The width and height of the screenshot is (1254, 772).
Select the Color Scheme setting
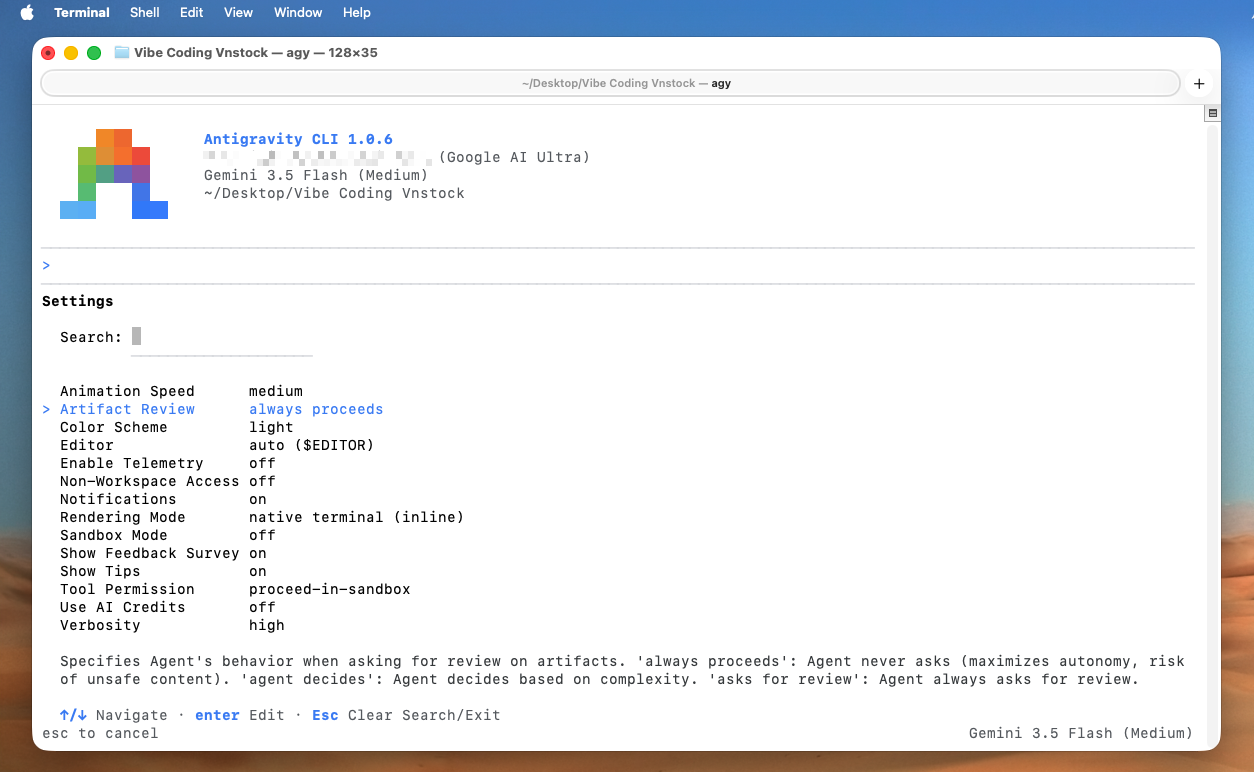click(177, 427)
